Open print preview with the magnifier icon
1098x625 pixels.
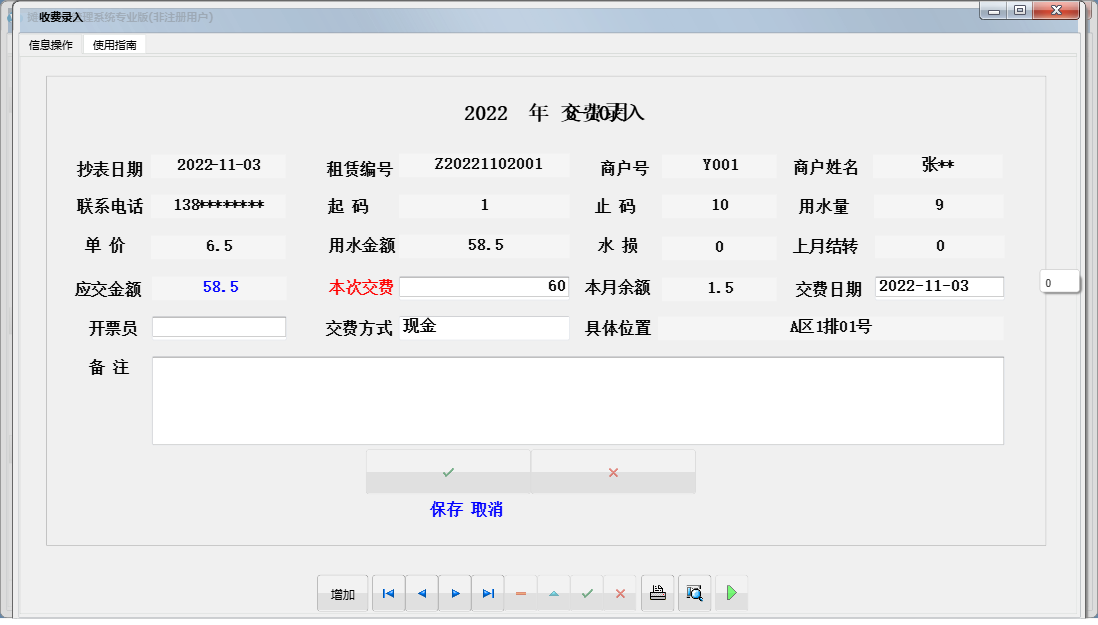coord(694,593)
